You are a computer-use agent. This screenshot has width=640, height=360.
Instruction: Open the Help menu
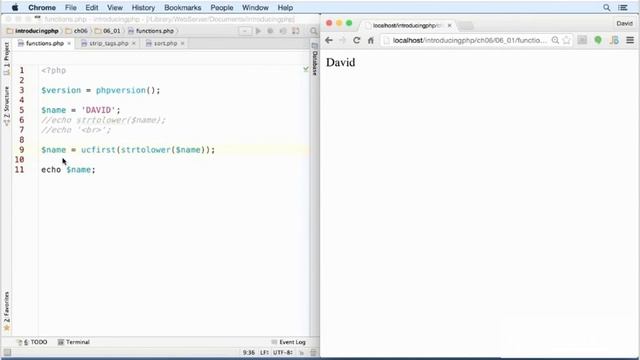[x=285, y=7]
